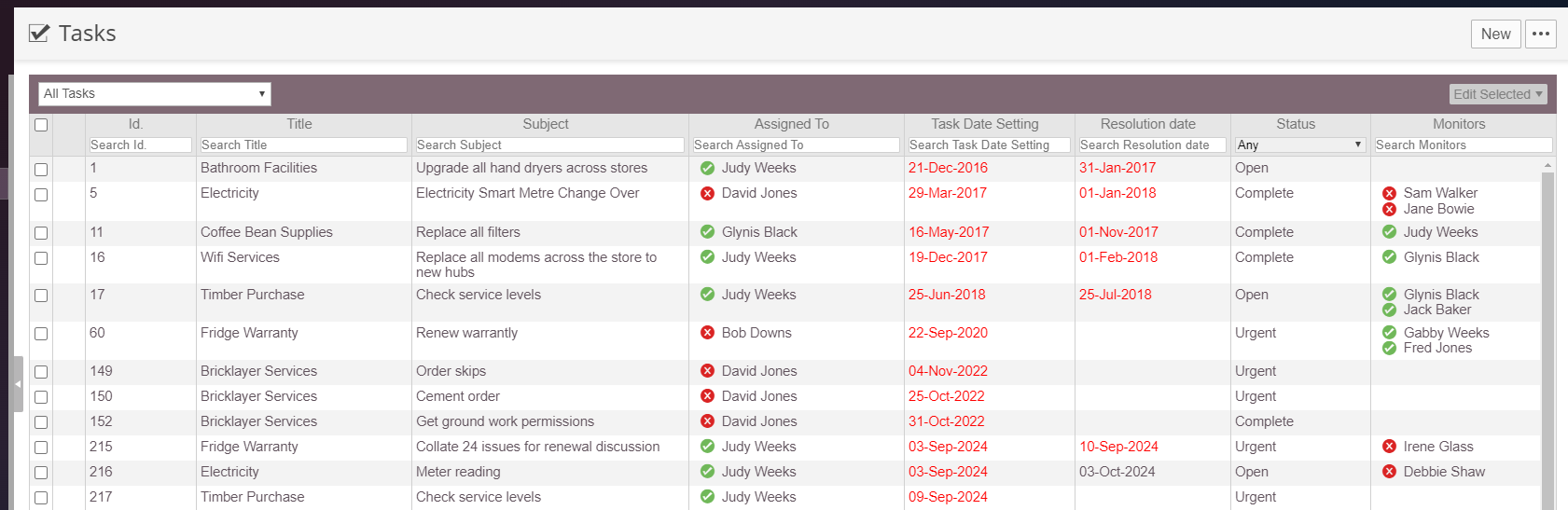Tick checkbox for task 60 Fridge Warranty

(x=41, y=334)
